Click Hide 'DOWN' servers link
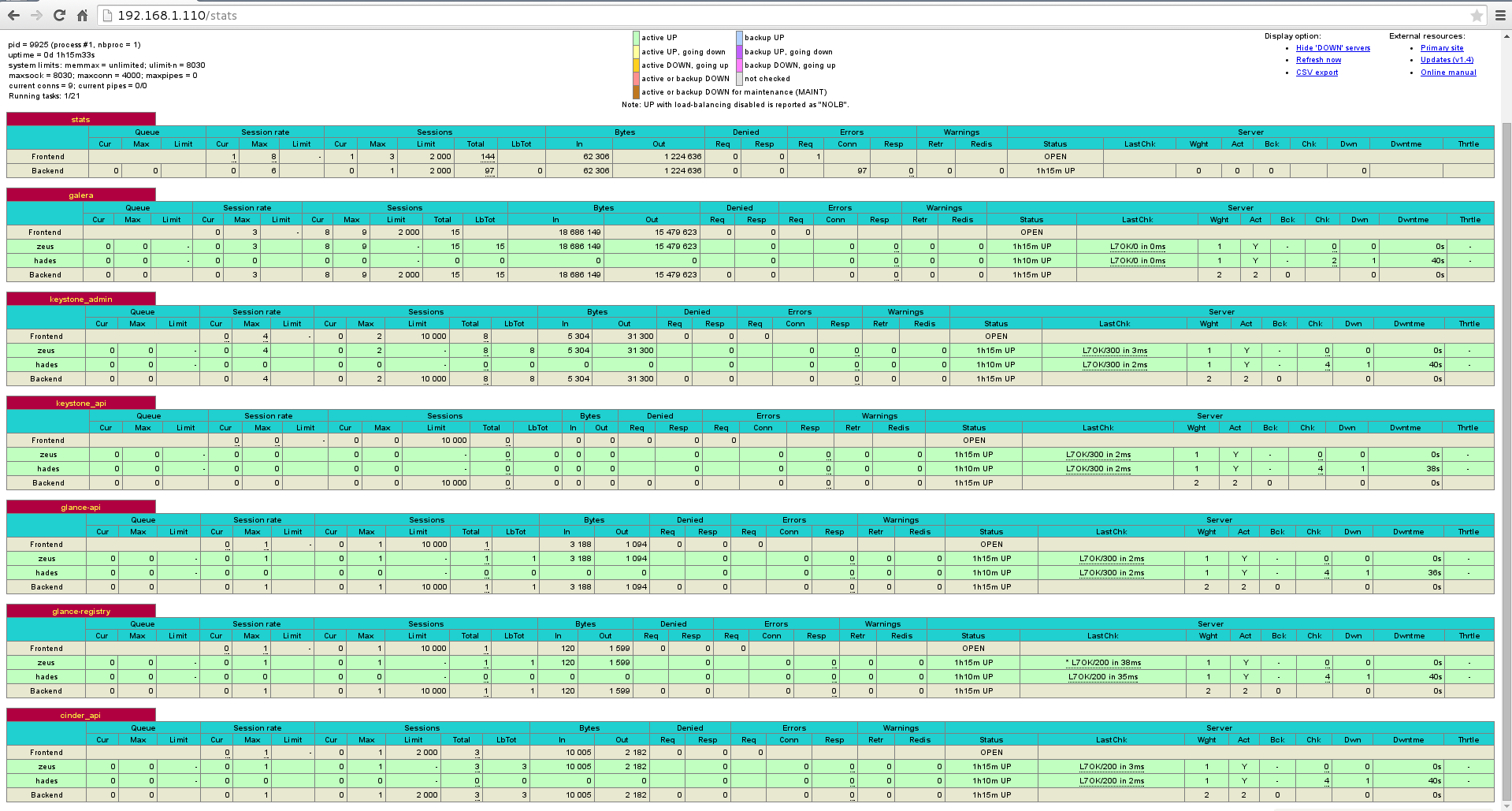Screen dimensions: 1512x811 coord(1332,48)
